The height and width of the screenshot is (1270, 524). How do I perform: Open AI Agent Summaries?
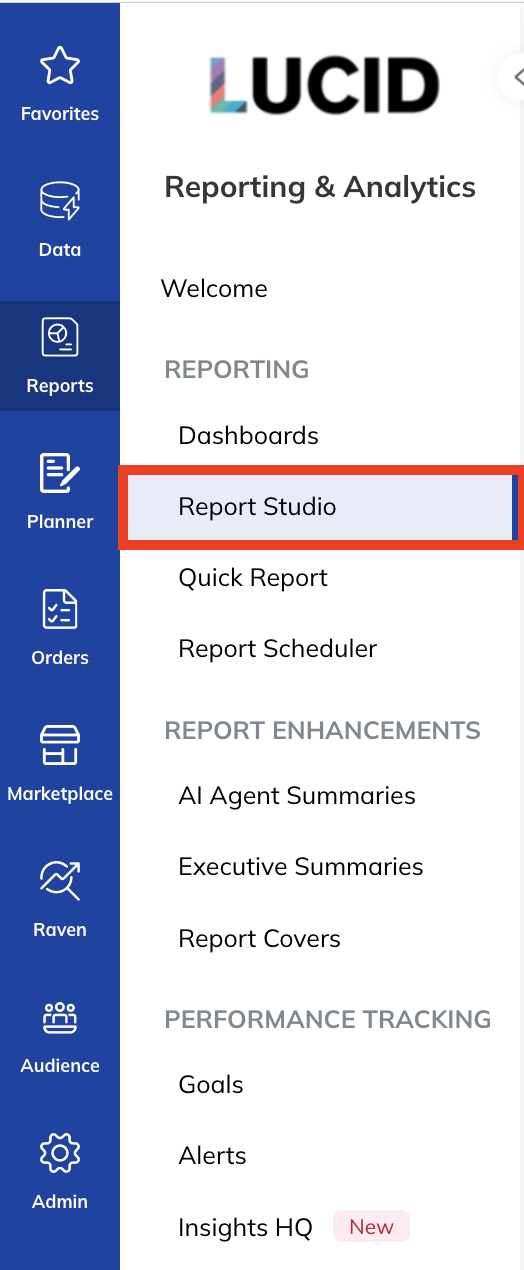tap(297, 796)
